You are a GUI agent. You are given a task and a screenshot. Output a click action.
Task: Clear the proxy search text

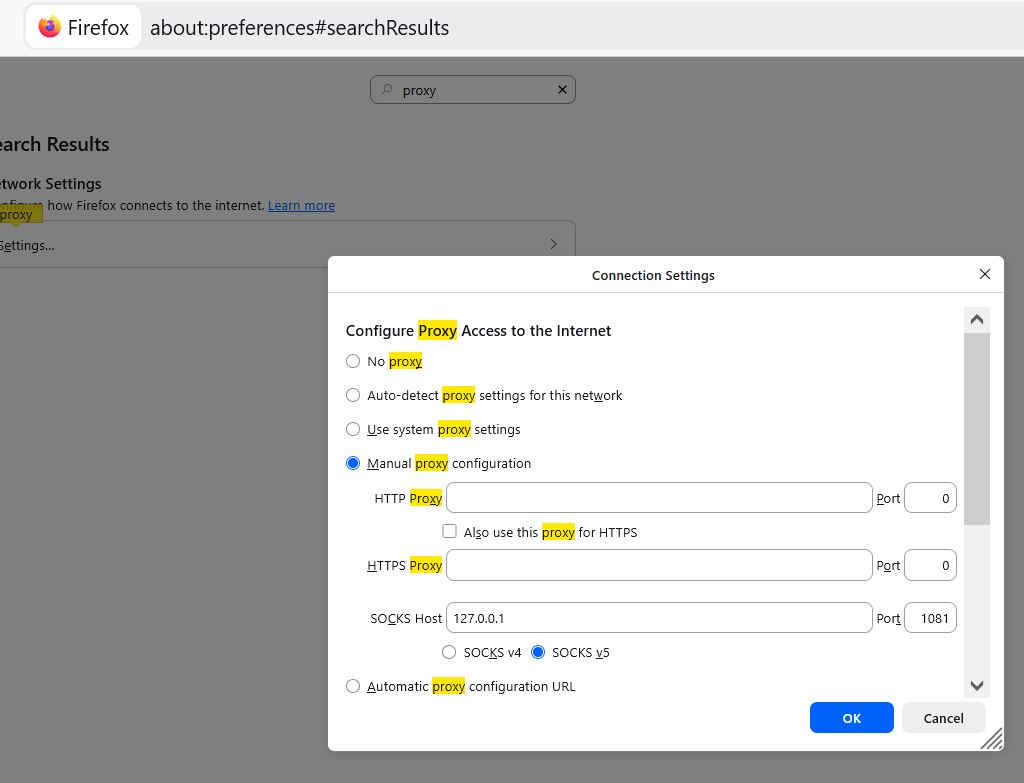[562, 90]
